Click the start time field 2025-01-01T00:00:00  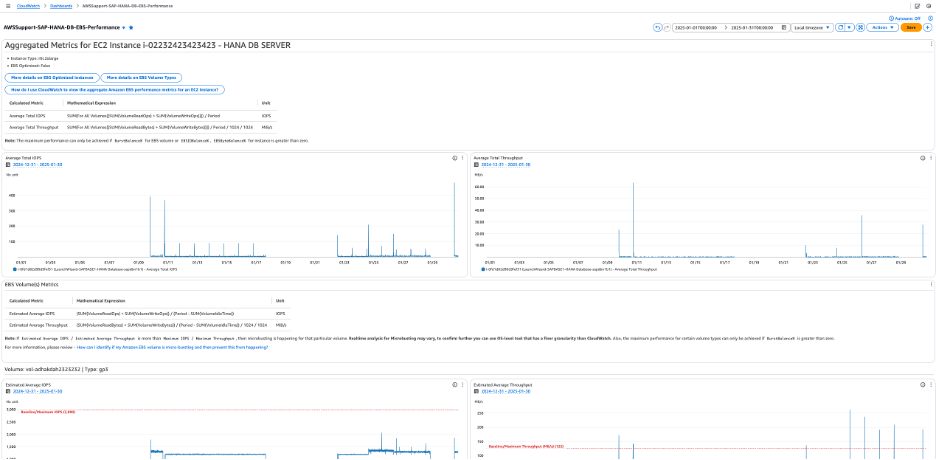click(697, 27)
